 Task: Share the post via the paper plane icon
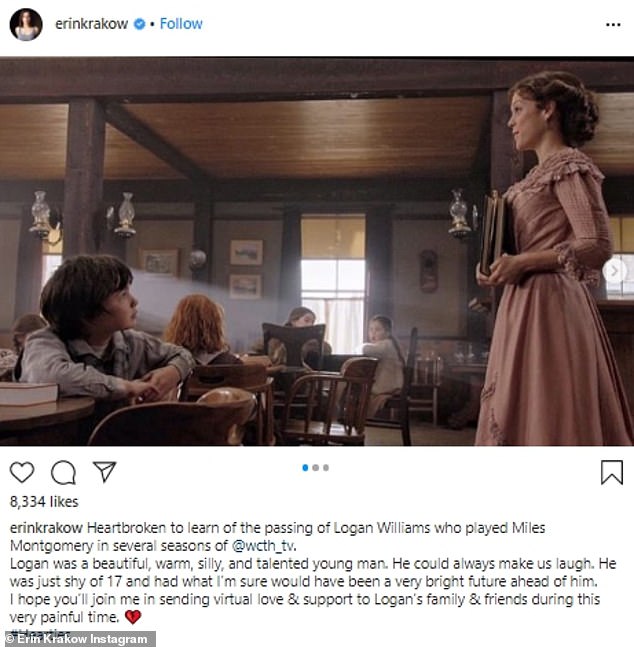pos(104,472)
